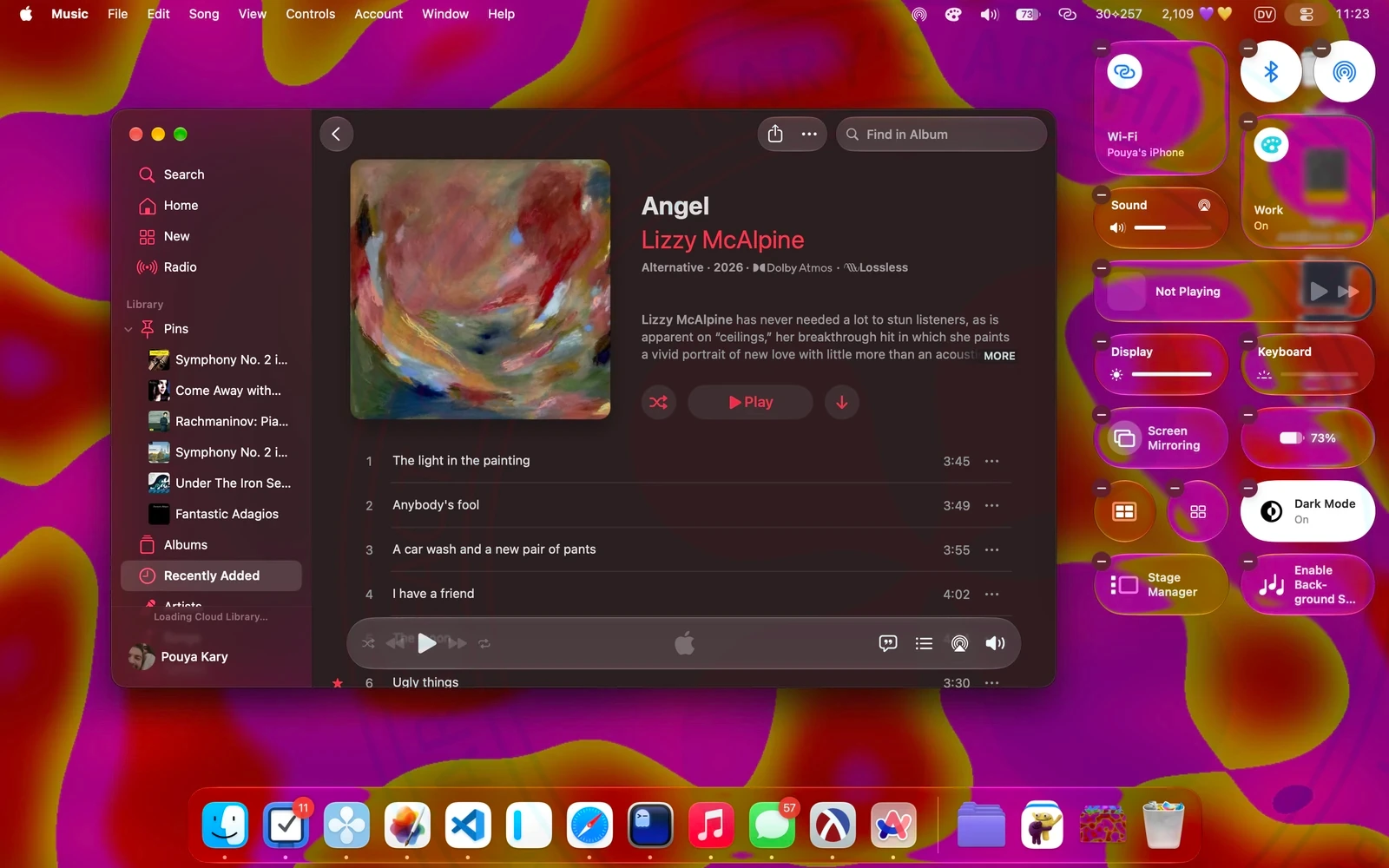Collapse the Pins section chevron

(128, 329)
